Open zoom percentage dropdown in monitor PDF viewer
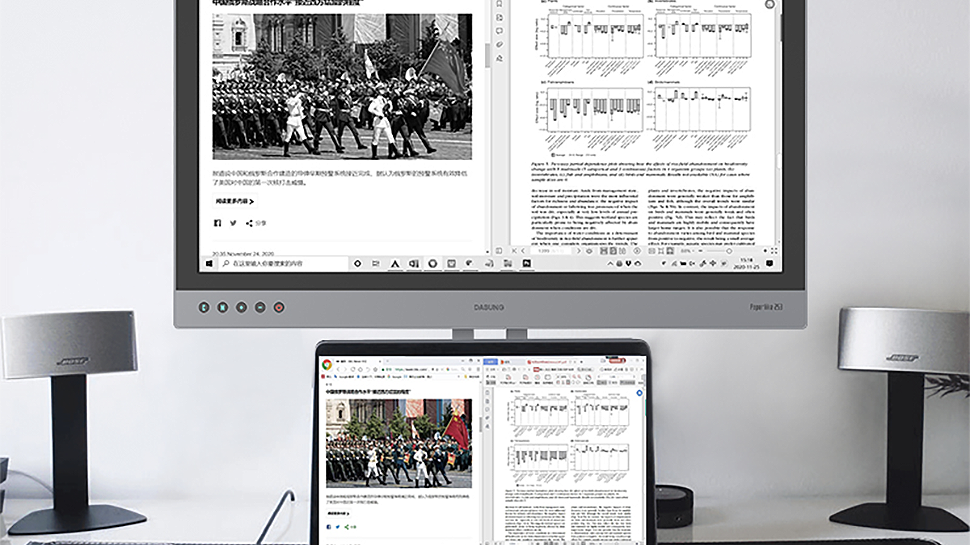 pos(689,251)
